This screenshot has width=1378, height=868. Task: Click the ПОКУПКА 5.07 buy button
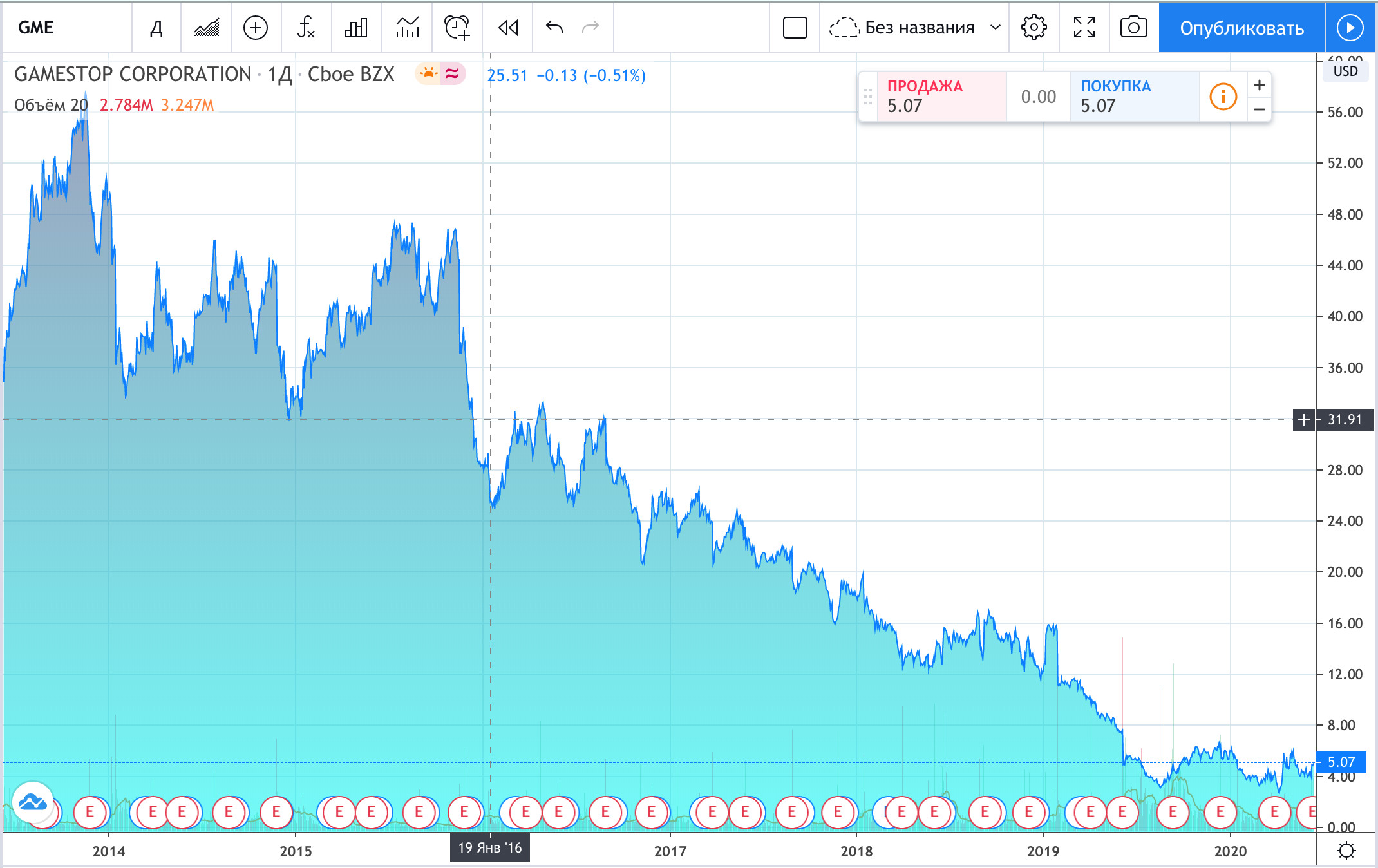(1134, 97)
